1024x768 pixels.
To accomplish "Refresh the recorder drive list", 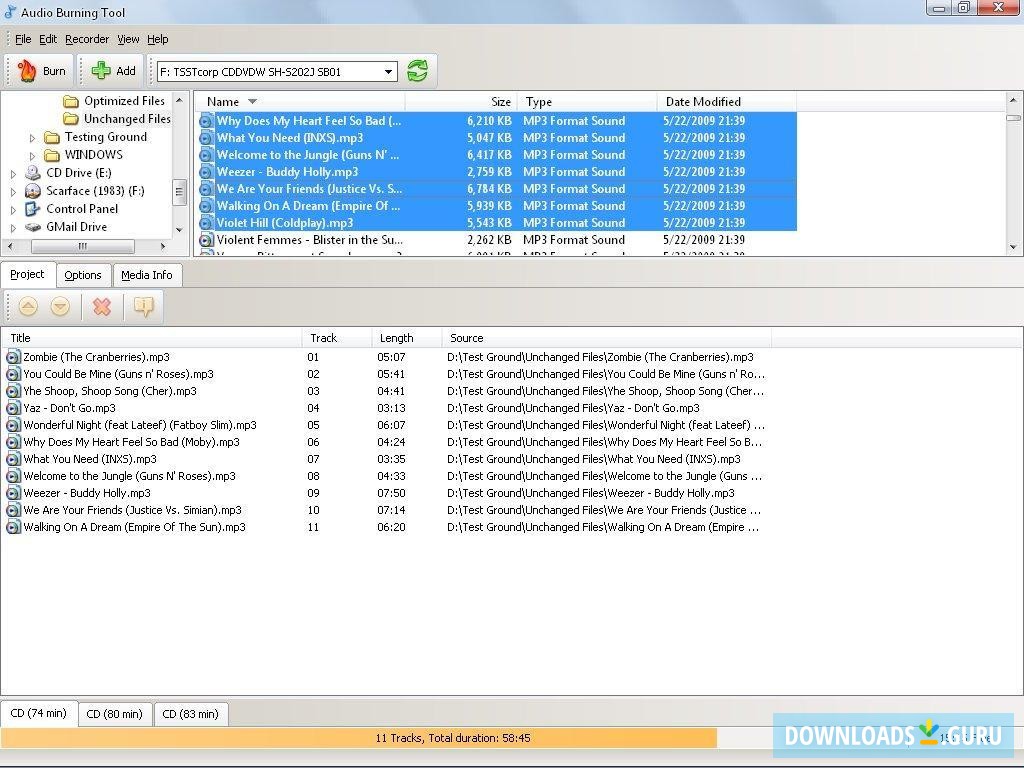I will (418, 71).
